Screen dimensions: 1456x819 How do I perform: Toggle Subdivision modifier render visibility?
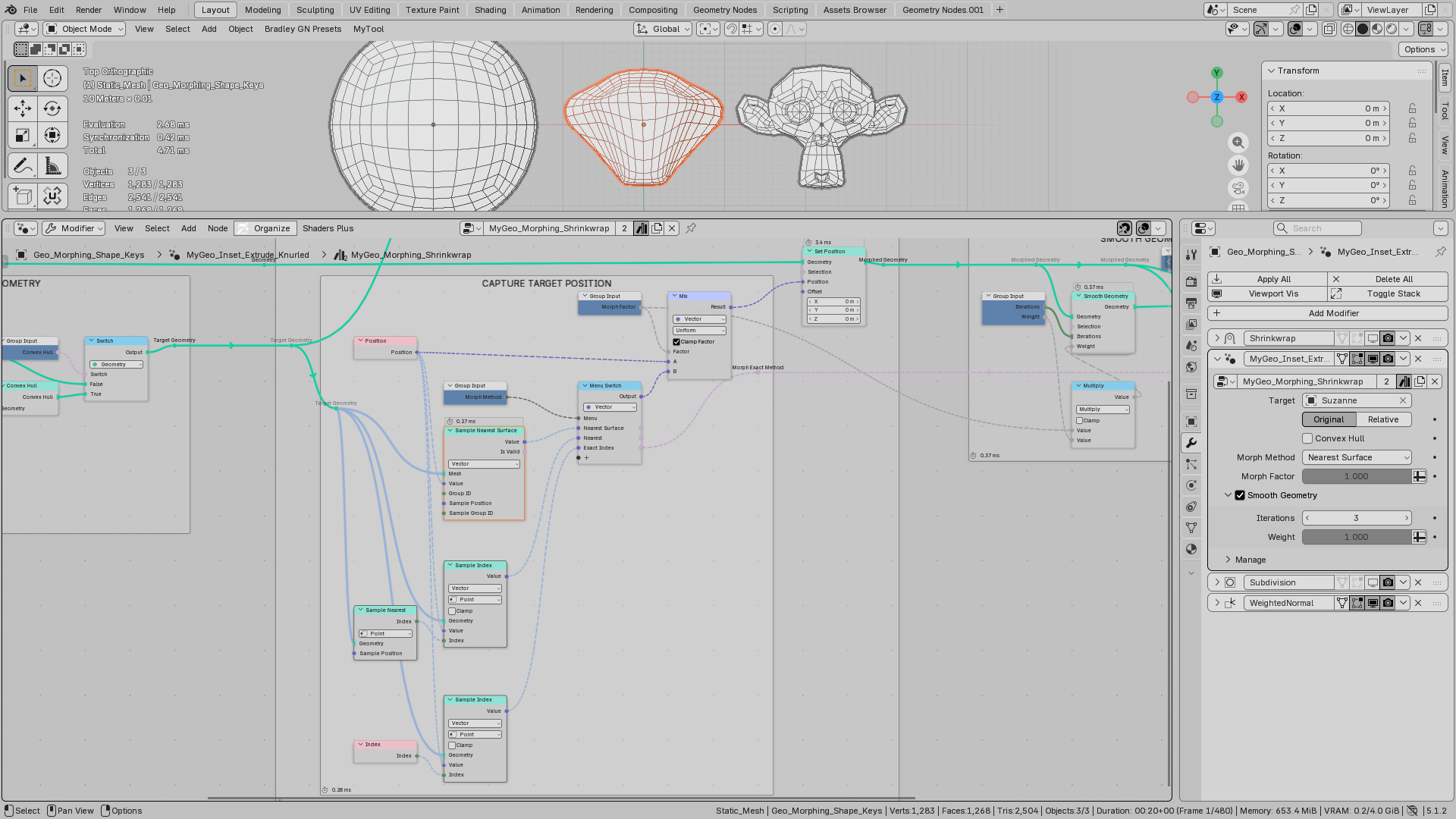point(1388,582)
